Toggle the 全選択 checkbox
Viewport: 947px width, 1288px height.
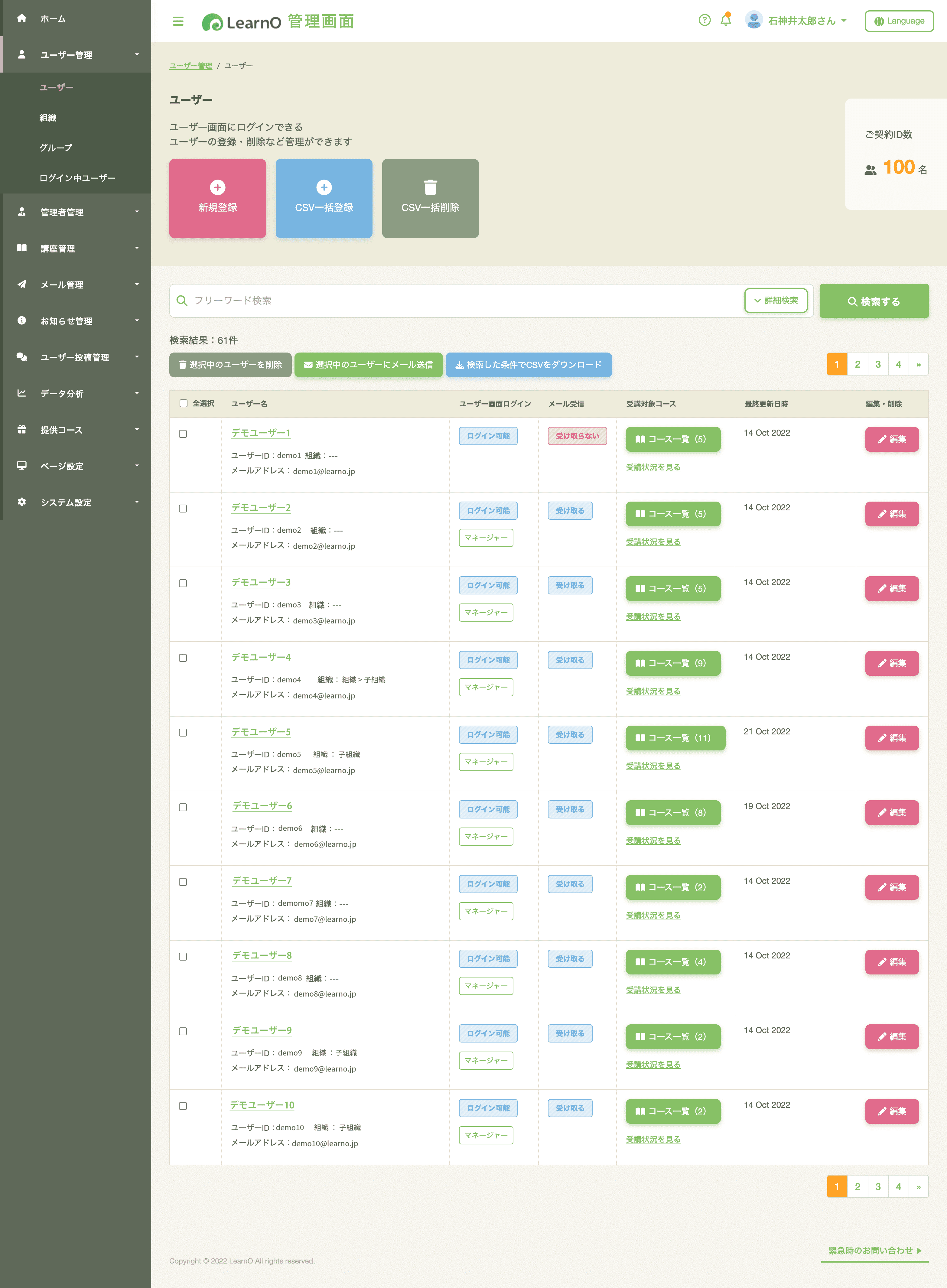tap(184, 404)
